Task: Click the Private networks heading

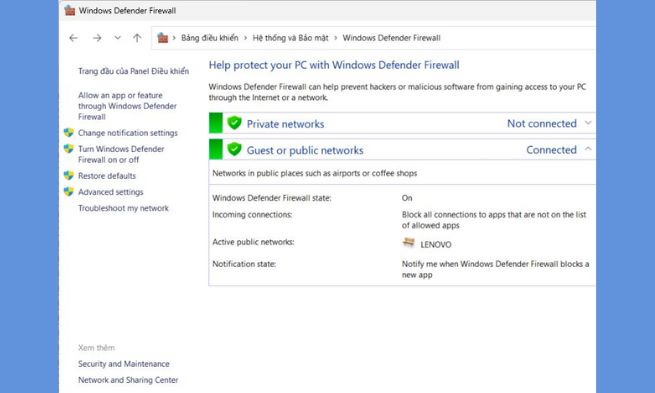Action: [x=285, y=124]
